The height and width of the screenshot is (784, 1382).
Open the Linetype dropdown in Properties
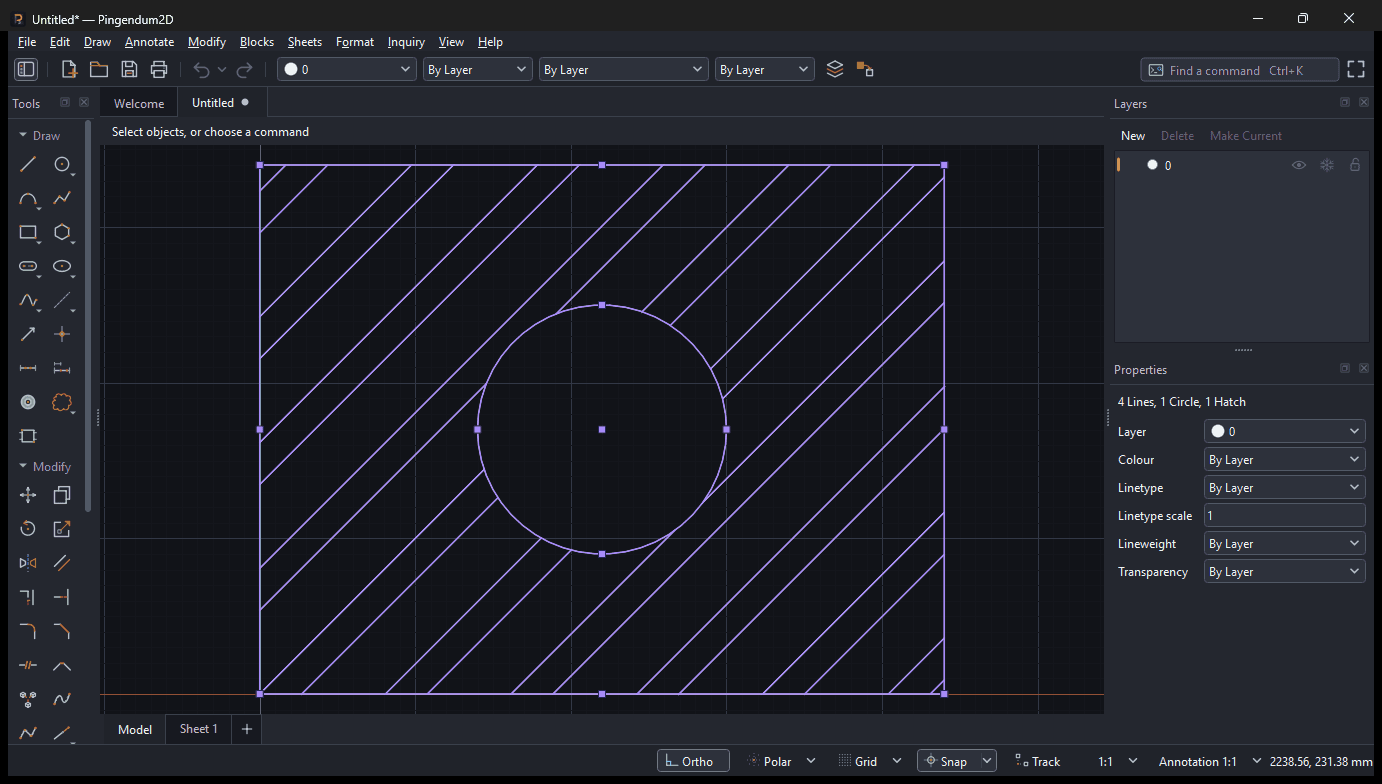(1285, 488)
